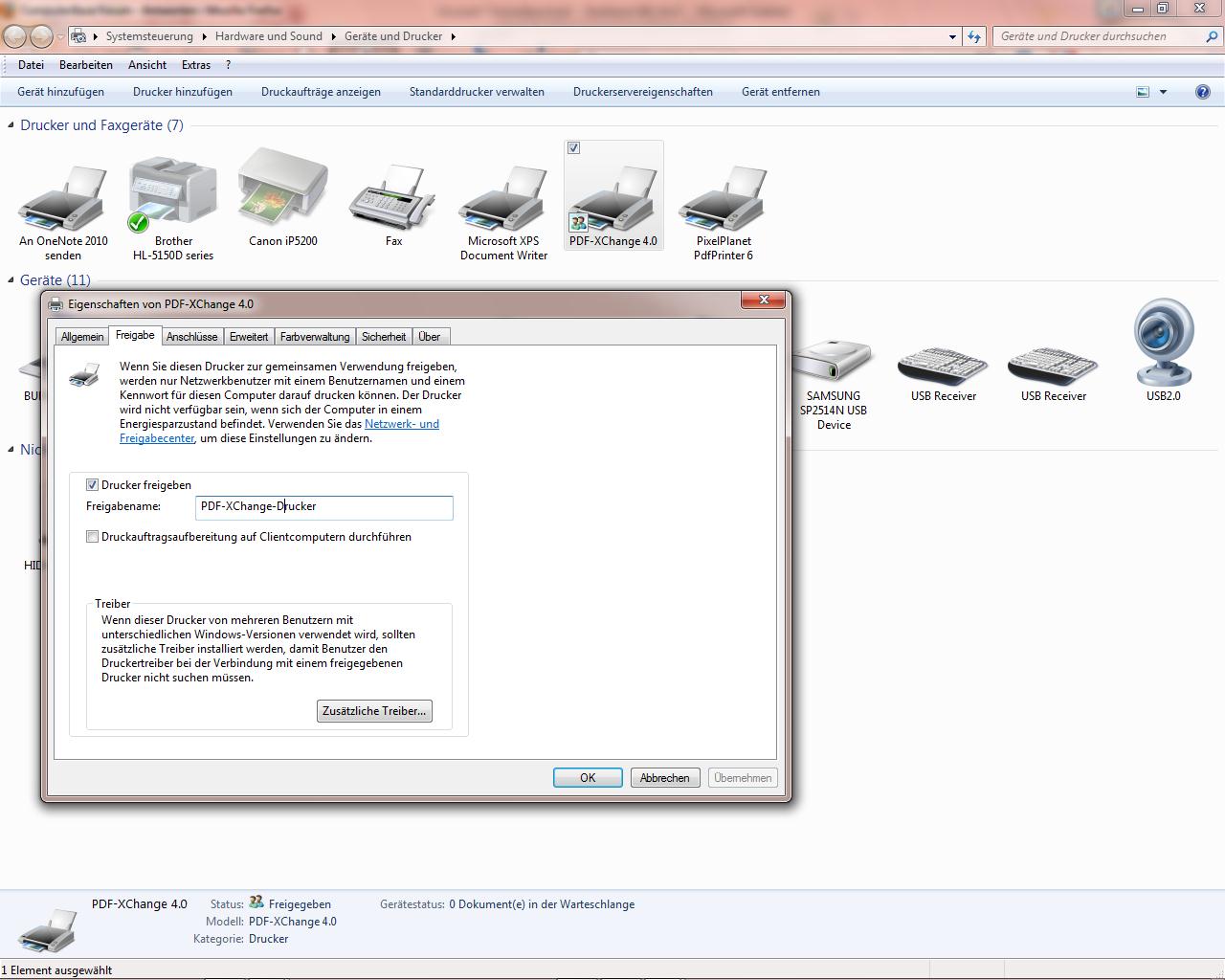Screen dimensions: 1225x980
Task: Collapse the Drucker und Faxgeräte group
Action: (11, 124)
